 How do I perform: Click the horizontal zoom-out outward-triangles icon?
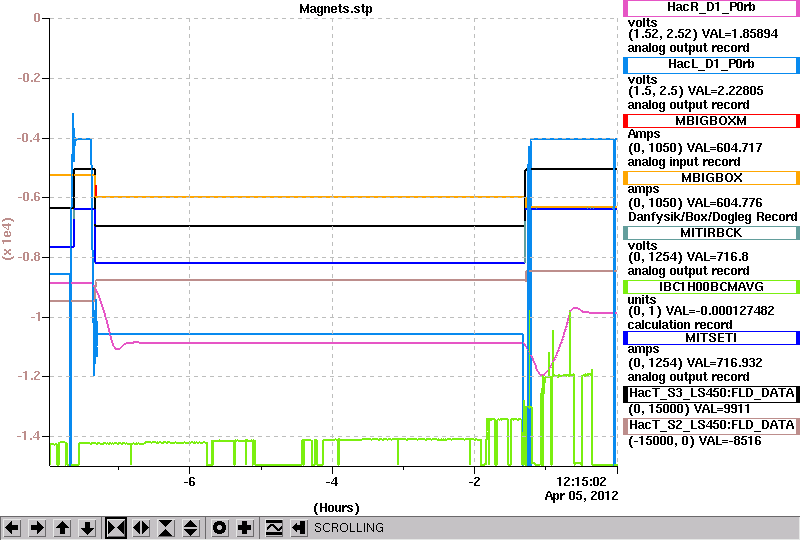click(x=141, y=528)
